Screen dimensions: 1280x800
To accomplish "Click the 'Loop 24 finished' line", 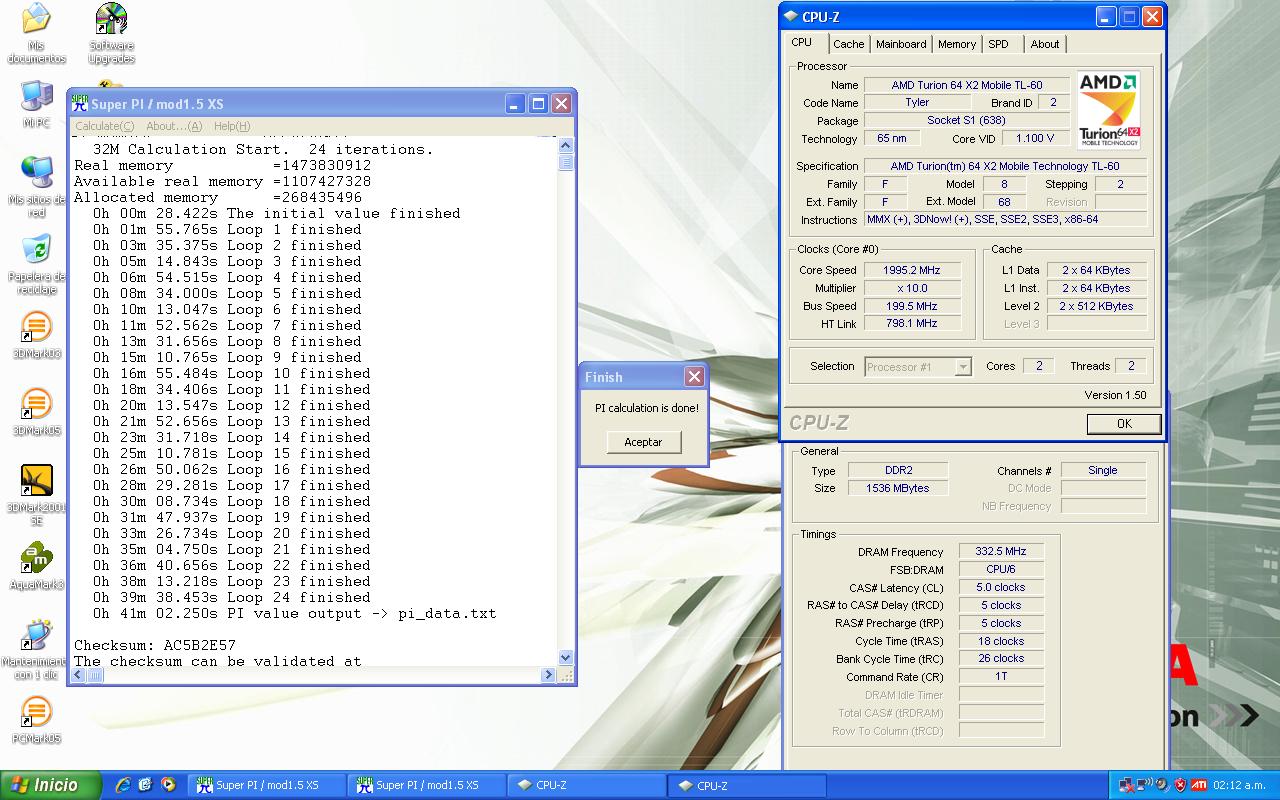I will click(x=232, y=597).
